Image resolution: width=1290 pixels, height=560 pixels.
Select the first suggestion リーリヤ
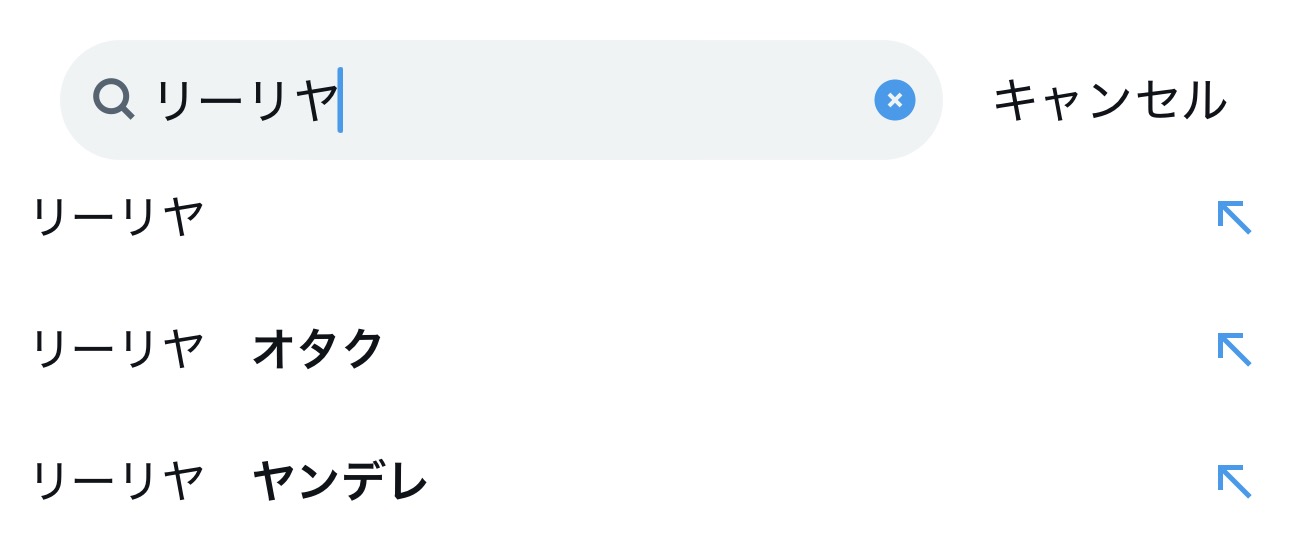pyautogui.click(x=118, y=217)
